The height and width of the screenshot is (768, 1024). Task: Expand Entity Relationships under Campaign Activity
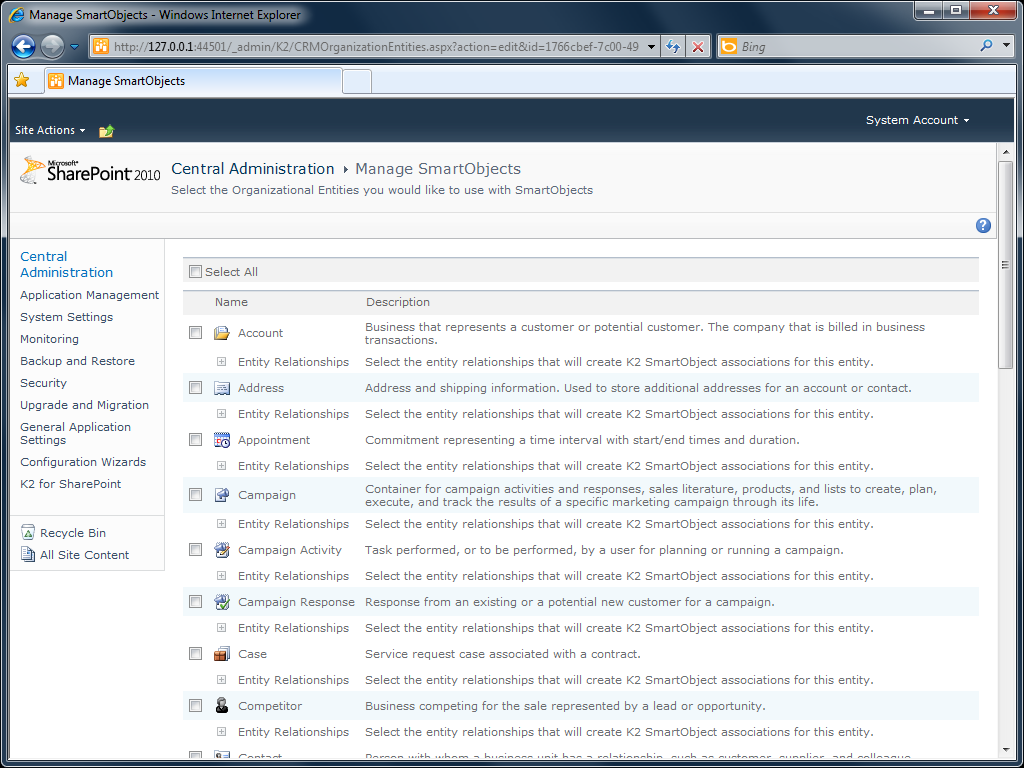point(221,575)
